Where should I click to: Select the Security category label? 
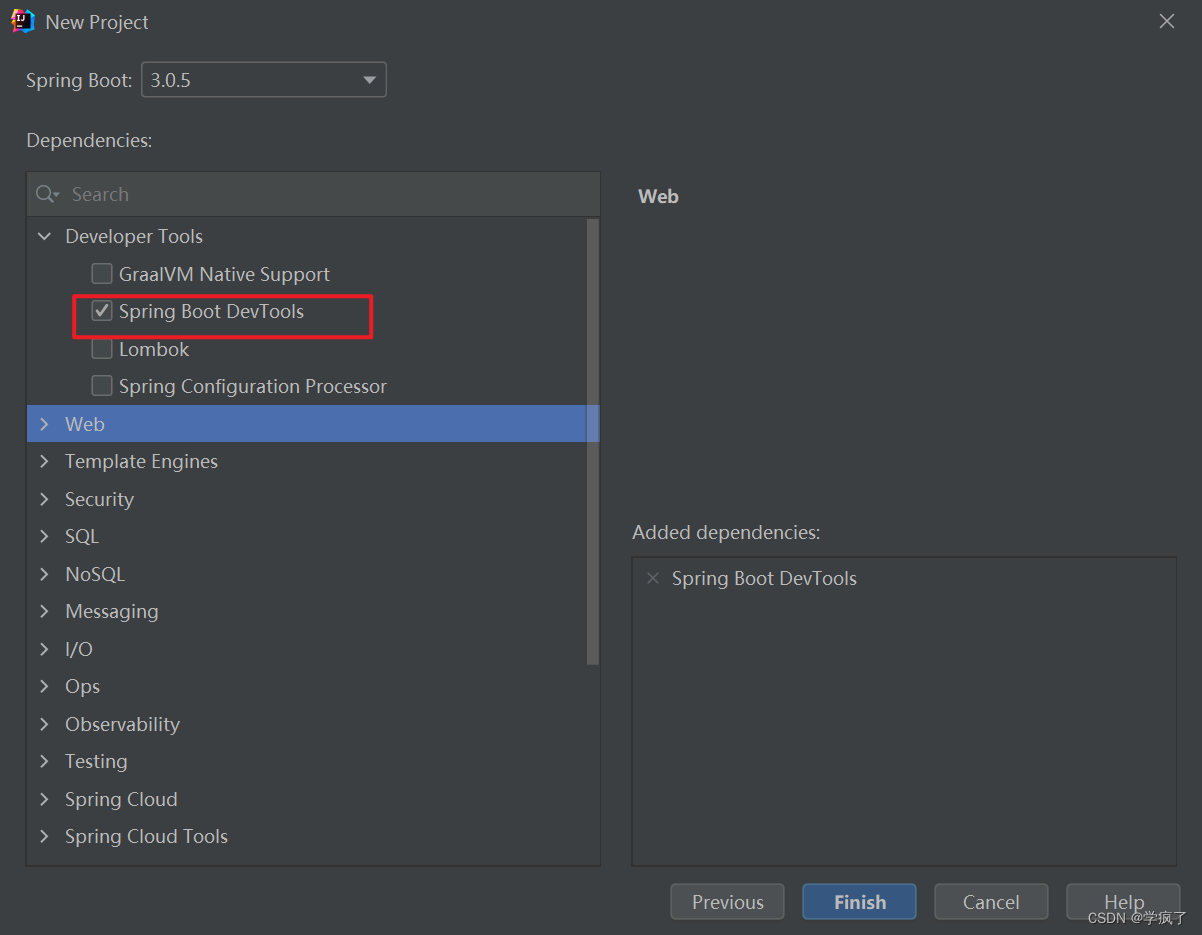pyautogui.click(x=99, y=499)
